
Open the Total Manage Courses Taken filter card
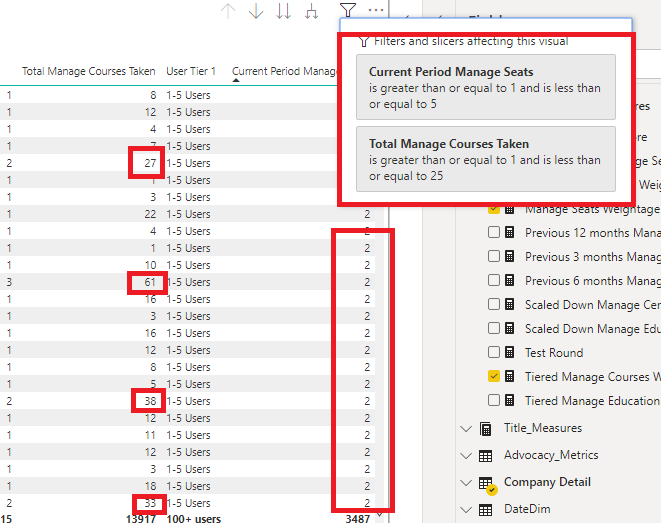(x=486, y=159)
